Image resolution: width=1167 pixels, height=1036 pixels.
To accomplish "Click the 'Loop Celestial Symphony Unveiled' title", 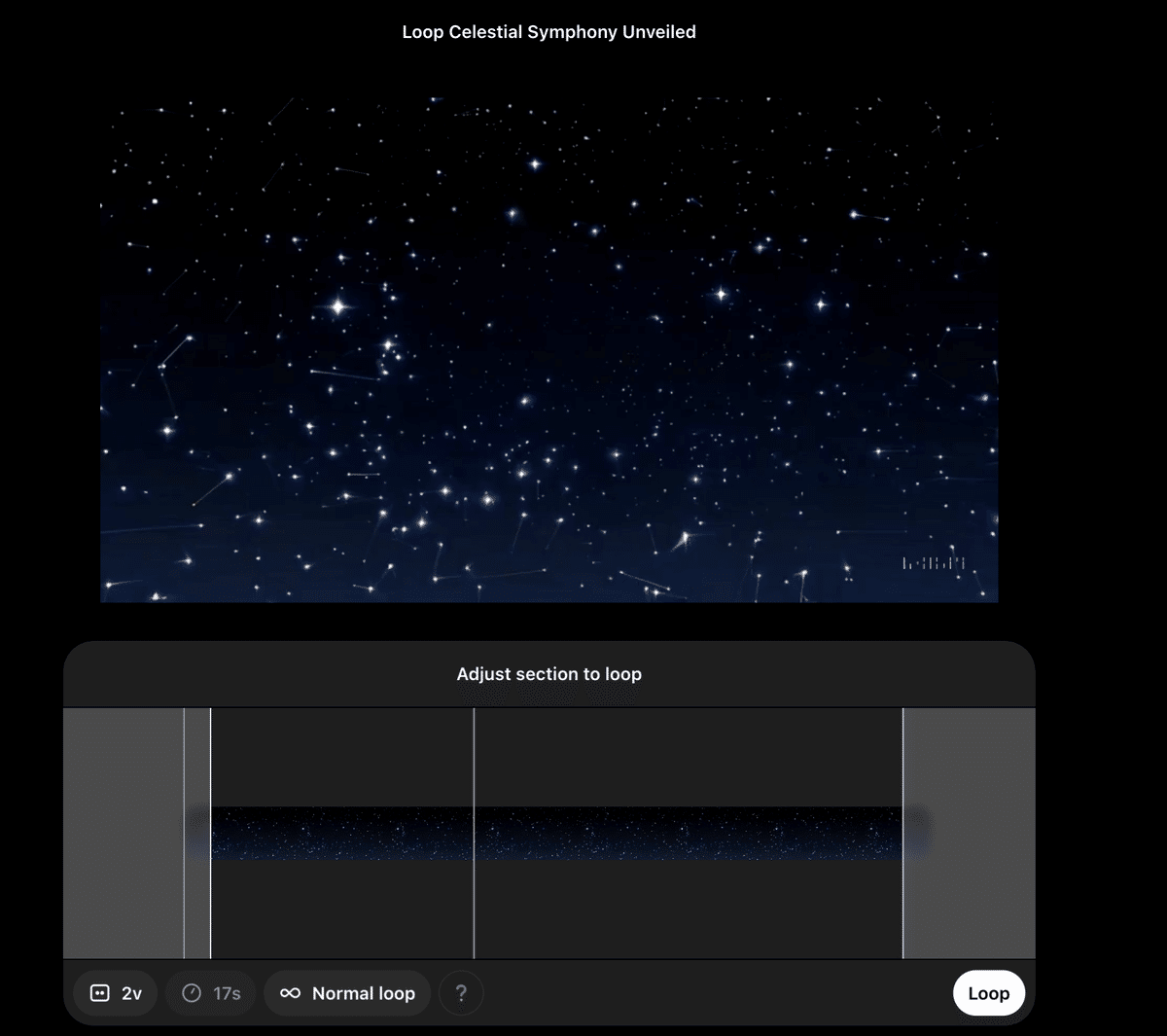I will point(549,32).
